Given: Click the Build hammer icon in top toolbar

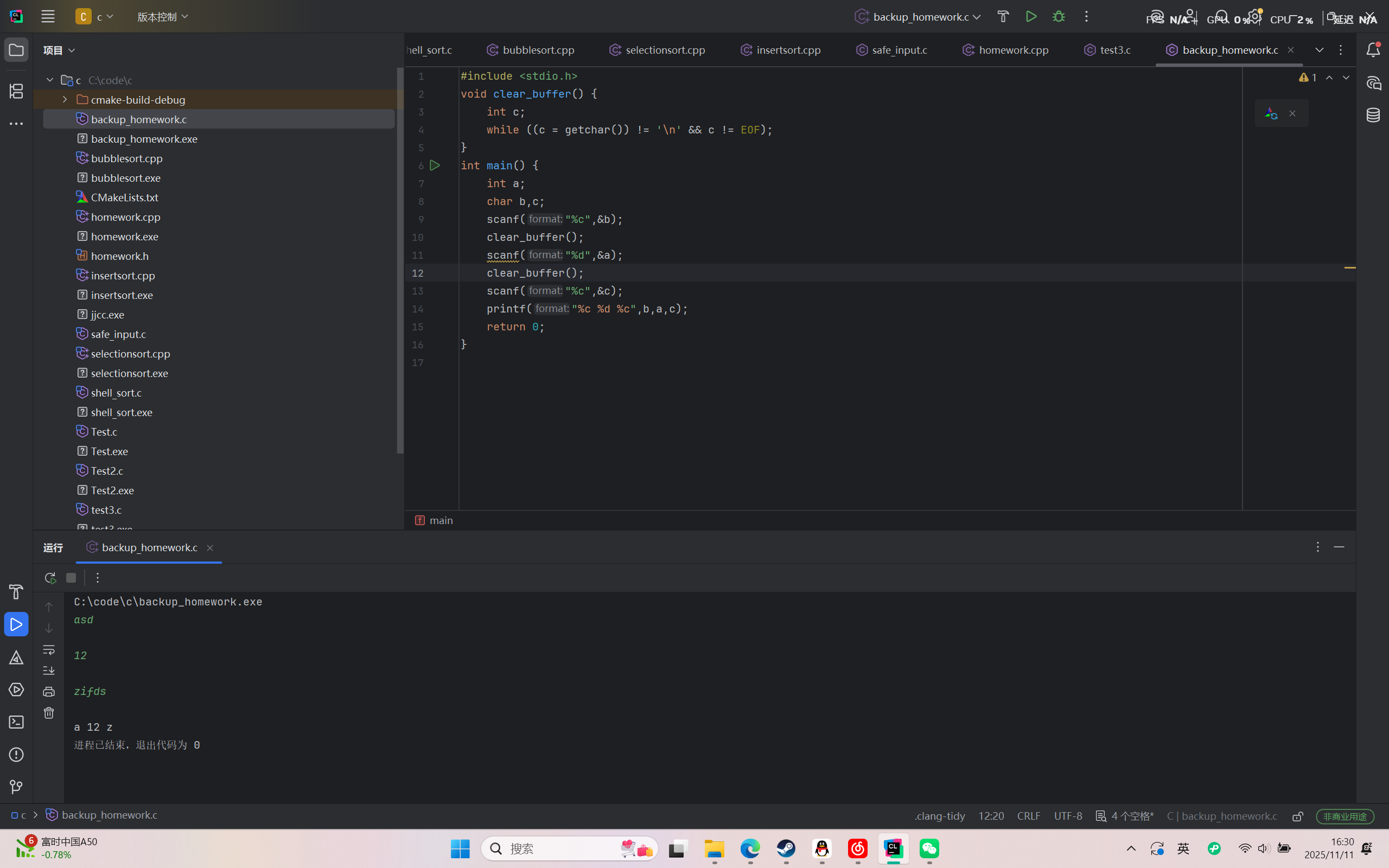Looking at the screenshot, I should coord(1003,17).
